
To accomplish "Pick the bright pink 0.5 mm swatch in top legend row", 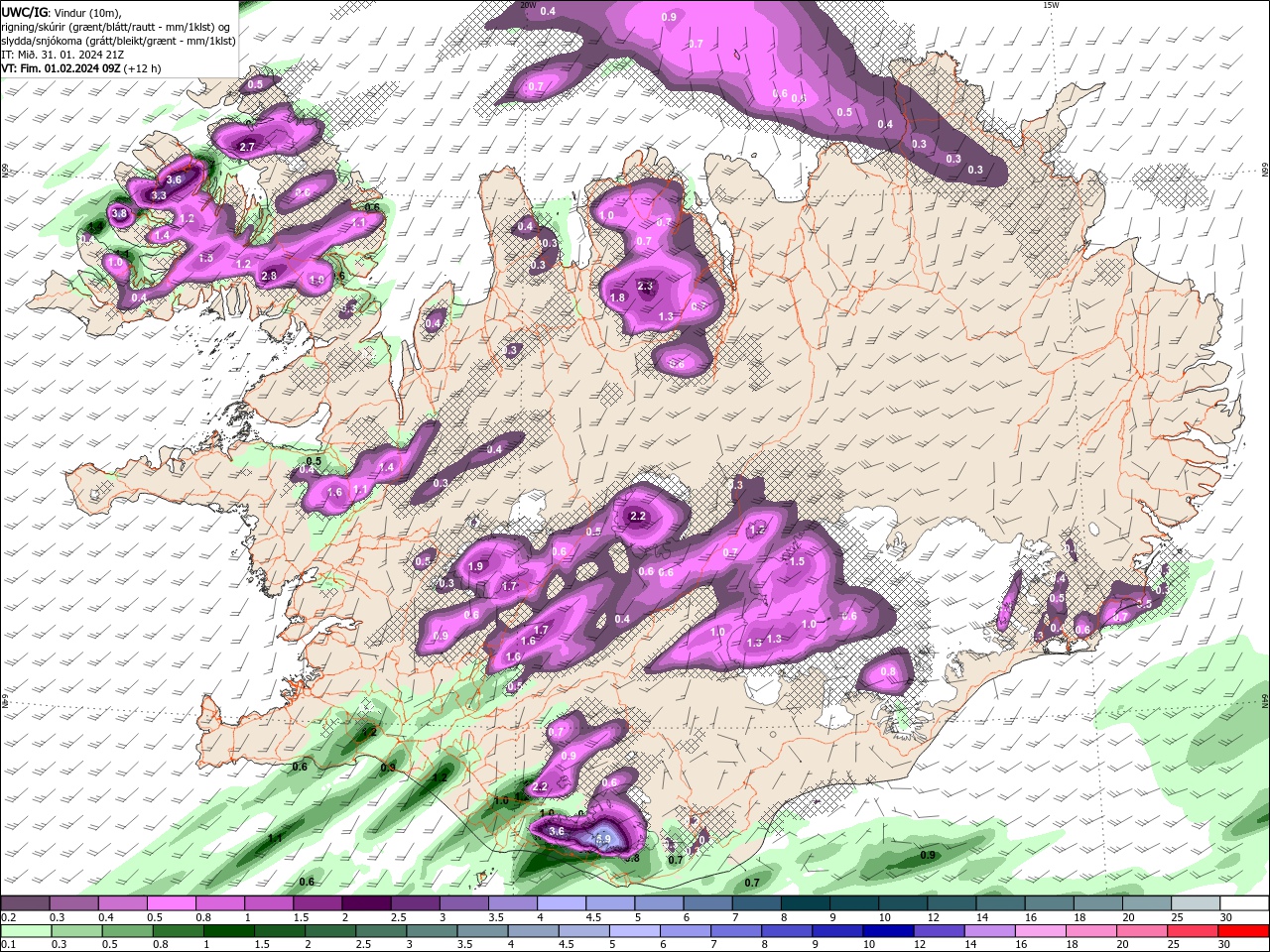I will click(x=171, y=903).
